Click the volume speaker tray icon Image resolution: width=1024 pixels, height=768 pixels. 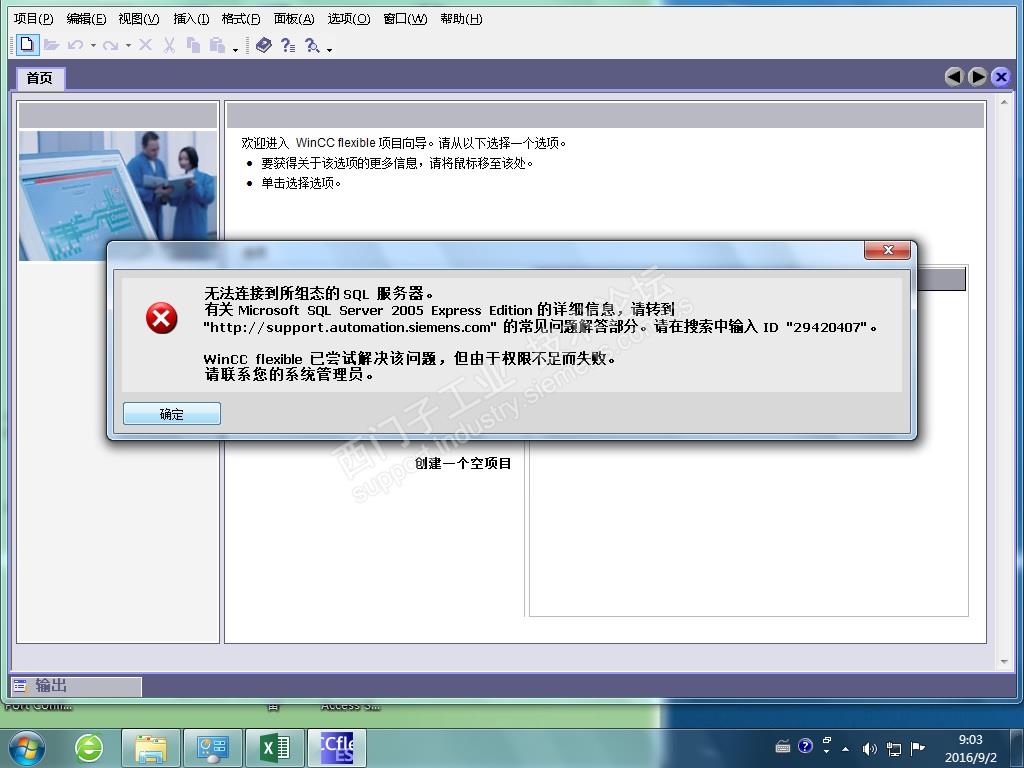[869, 748]
